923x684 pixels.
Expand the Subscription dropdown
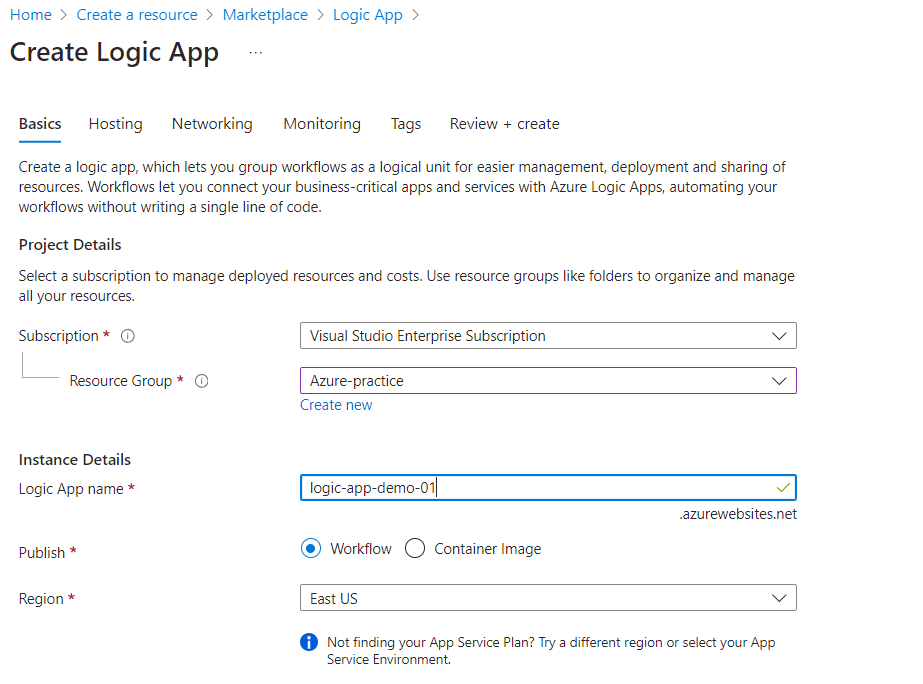(x=548, y=336)
